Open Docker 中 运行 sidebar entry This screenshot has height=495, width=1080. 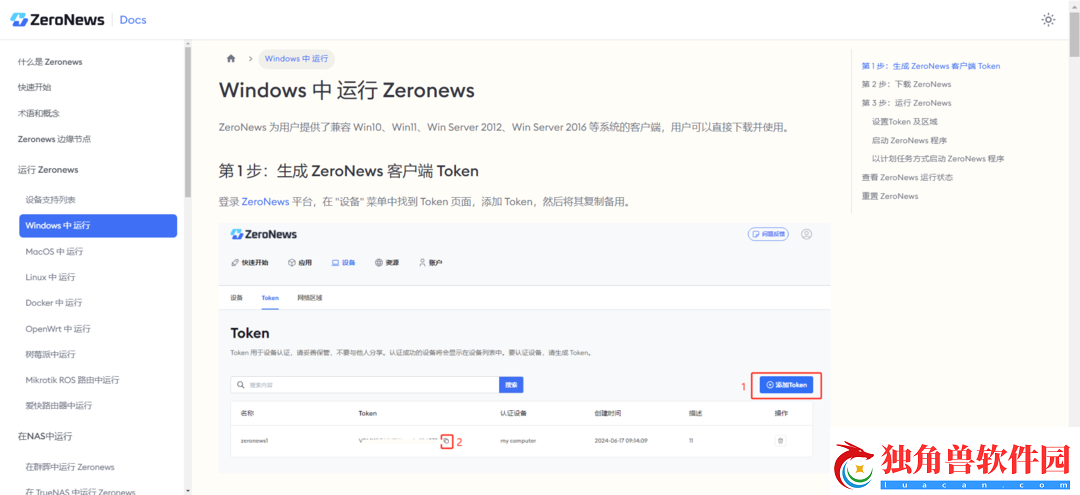pyautogui.click(x=54, y=303)
